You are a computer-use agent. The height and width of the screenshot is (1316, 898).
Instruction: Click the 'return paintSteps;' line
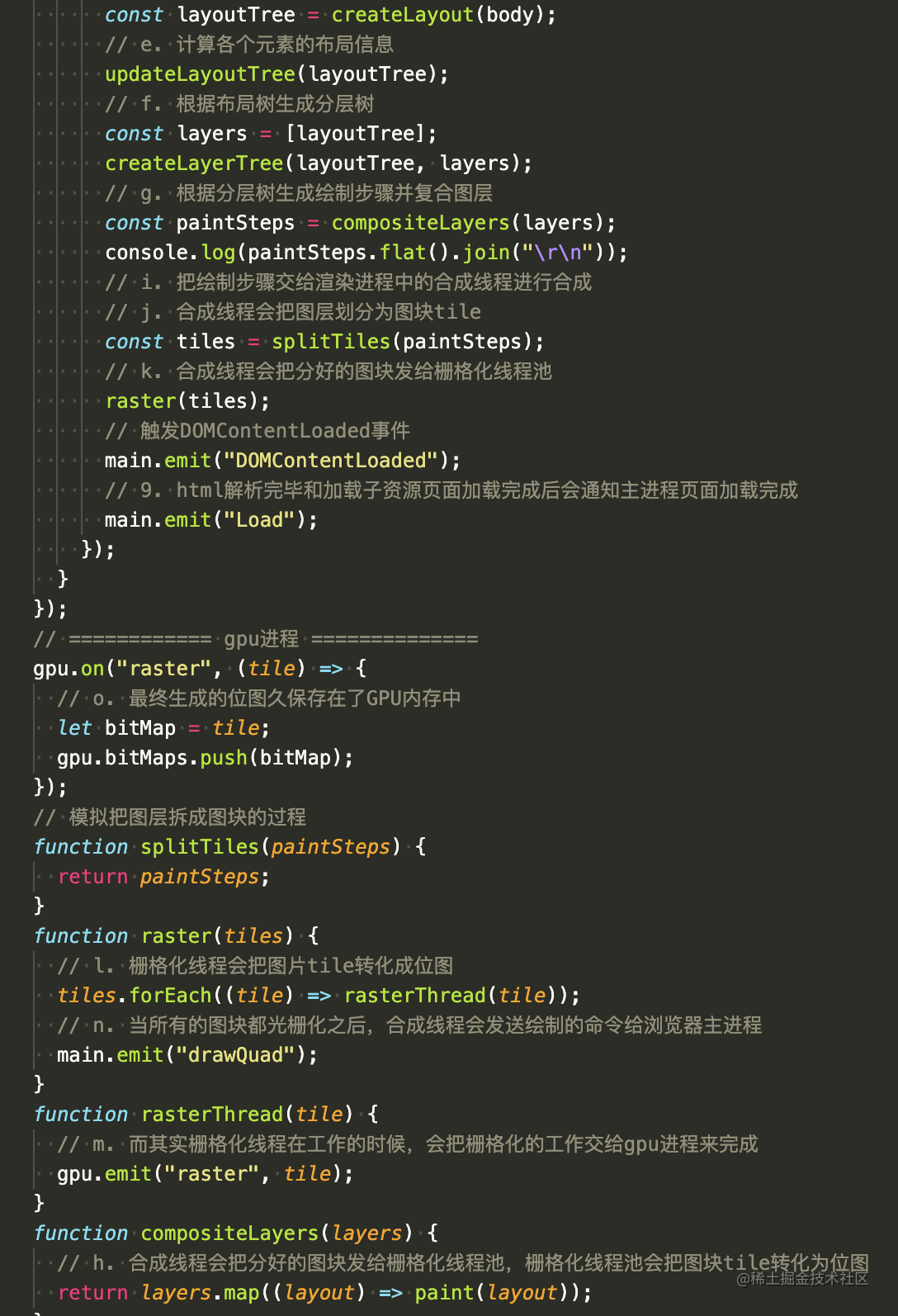click(x=163, y=877)
